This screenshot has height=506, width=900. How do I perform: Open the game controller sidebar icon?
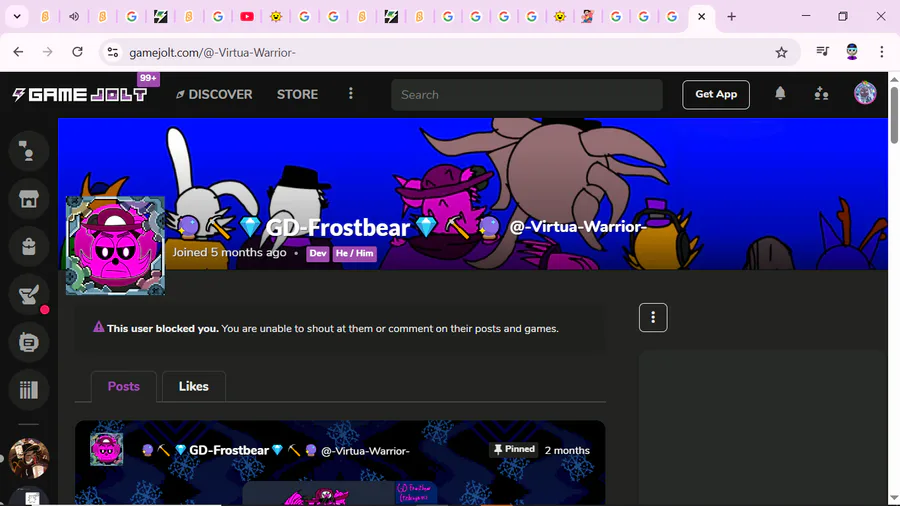[28, 342]
